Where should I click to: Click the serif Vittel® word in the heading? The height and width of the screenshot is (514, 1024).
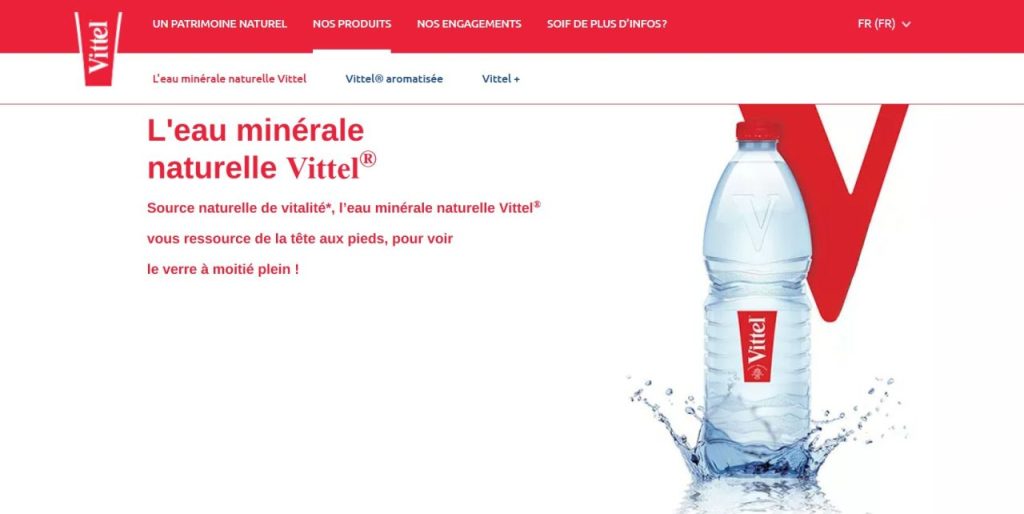click(331, 166)
